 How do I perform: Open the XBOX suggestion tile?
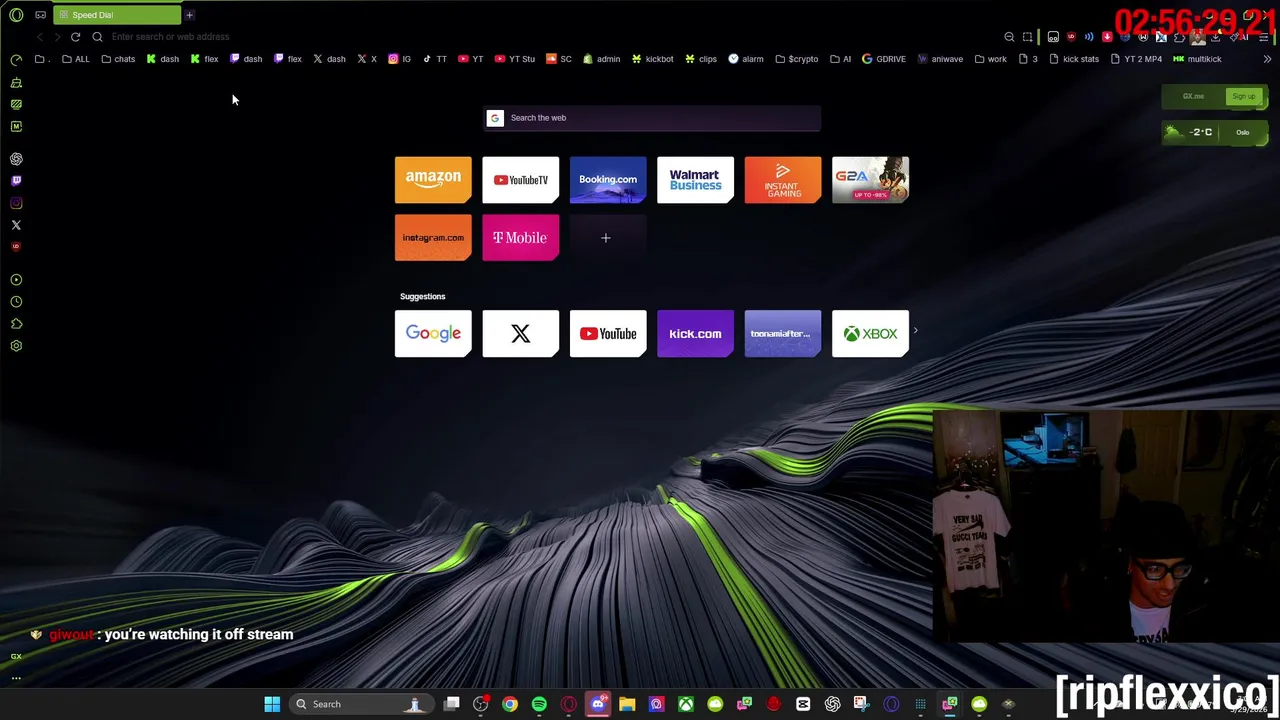click(x=870, y=334)
